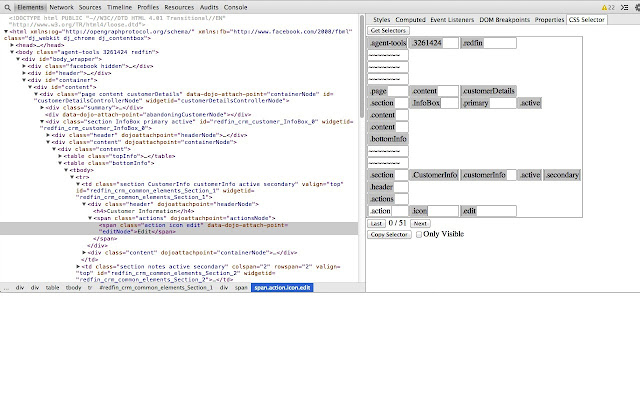Select the h4 Customer Information row
Screen dimensions: 640x400
(144, 211)
